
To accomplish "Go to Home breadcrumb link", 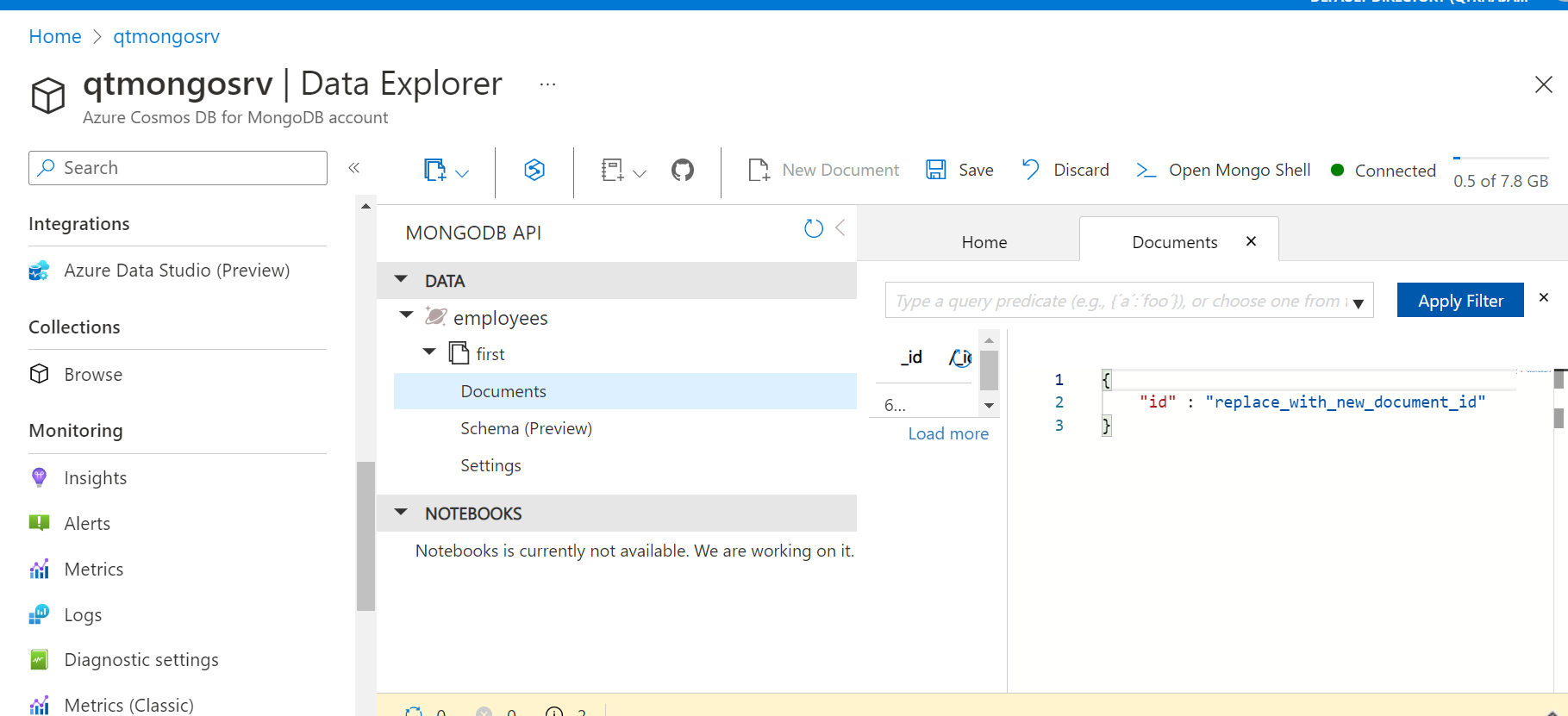I will click(x=55, y=36).
